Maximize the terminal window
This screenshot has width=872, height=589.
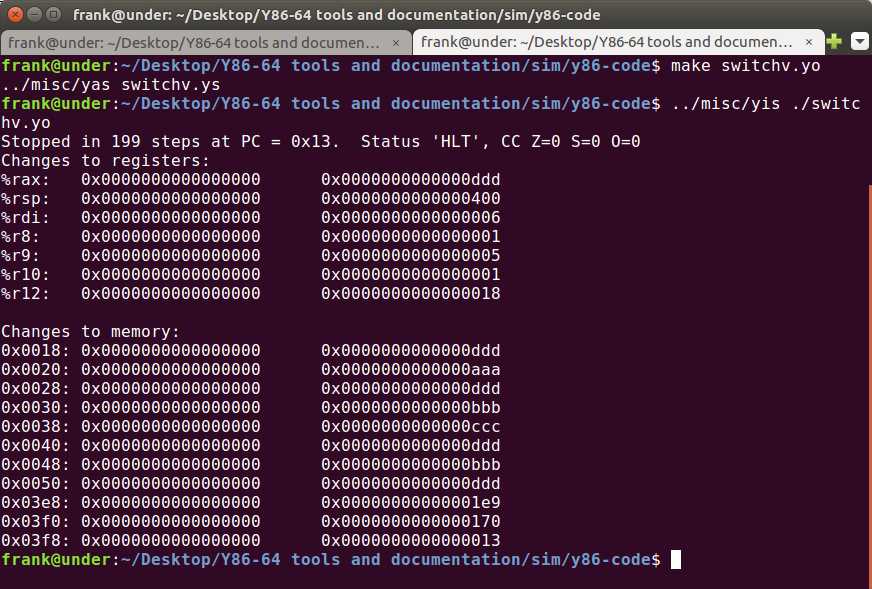coord(53,14)
